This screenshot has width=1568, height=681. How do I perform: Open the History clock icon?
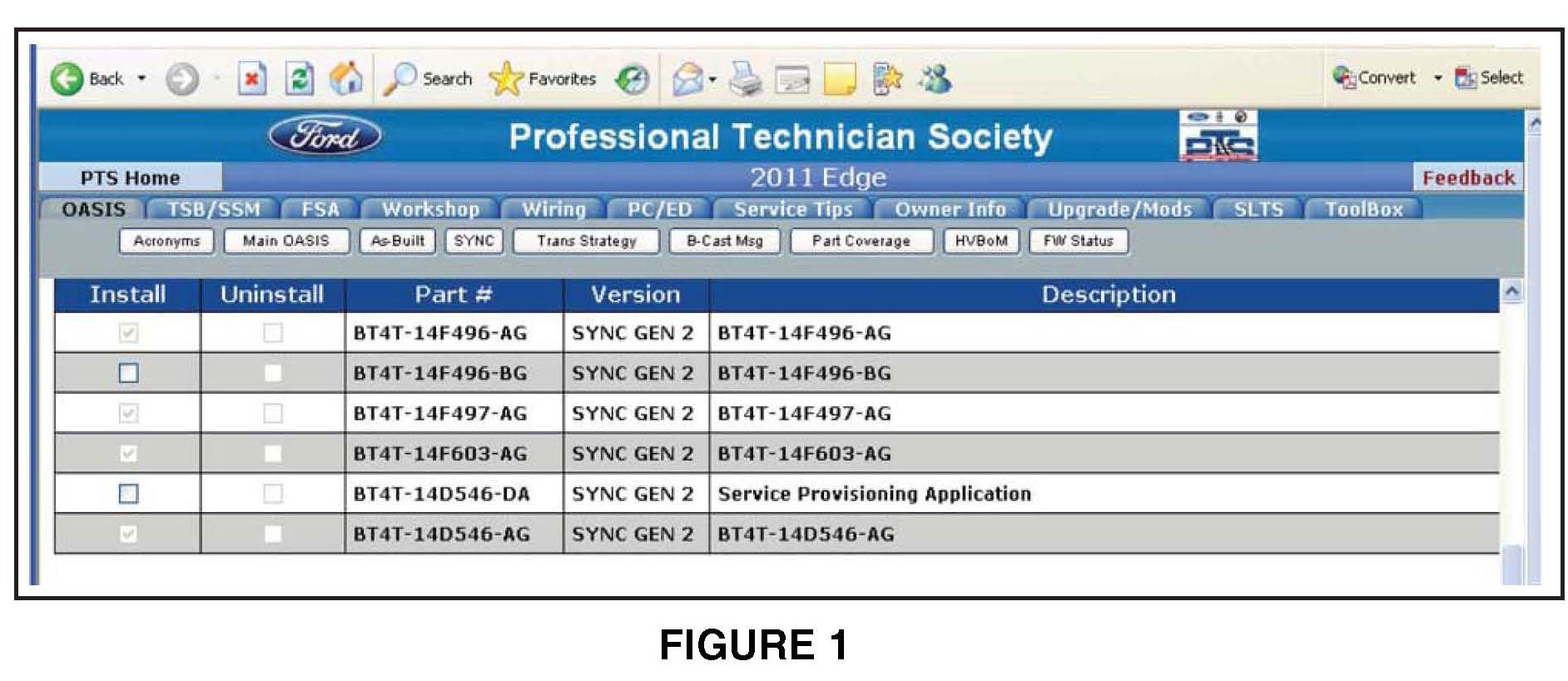pyautogui.click(x=633, y=79)
